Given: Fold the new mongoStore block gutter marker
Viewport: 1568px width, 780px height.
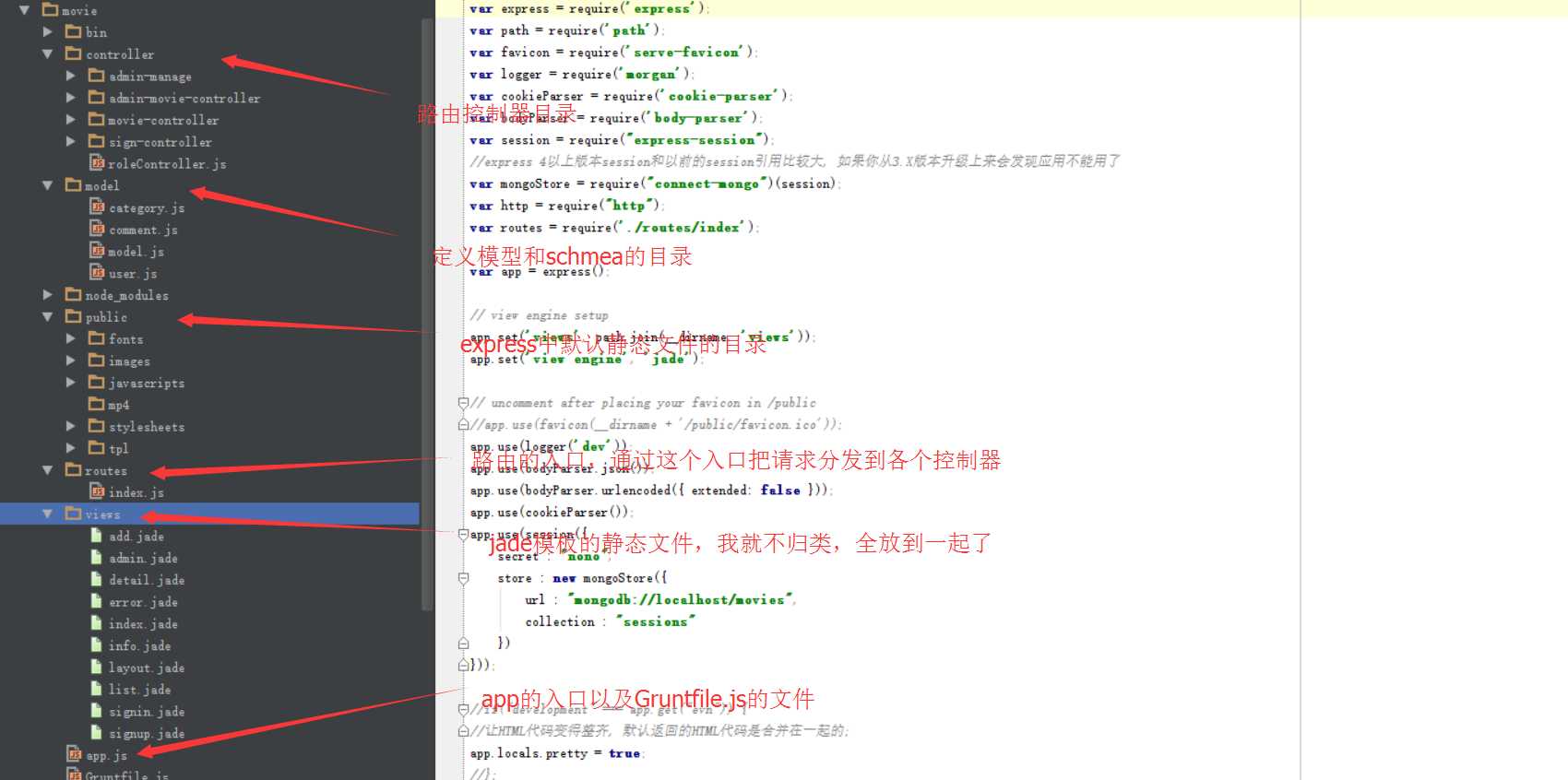Looking at the screenshot, I should click(463, 578).
